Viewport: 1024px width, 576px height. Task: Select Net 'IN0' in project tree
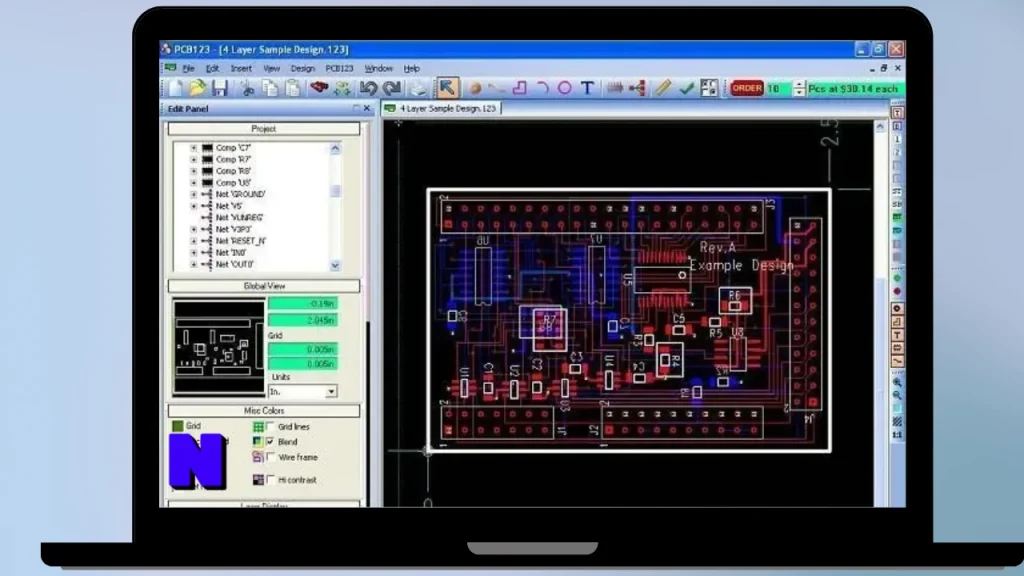click(231, 253)
